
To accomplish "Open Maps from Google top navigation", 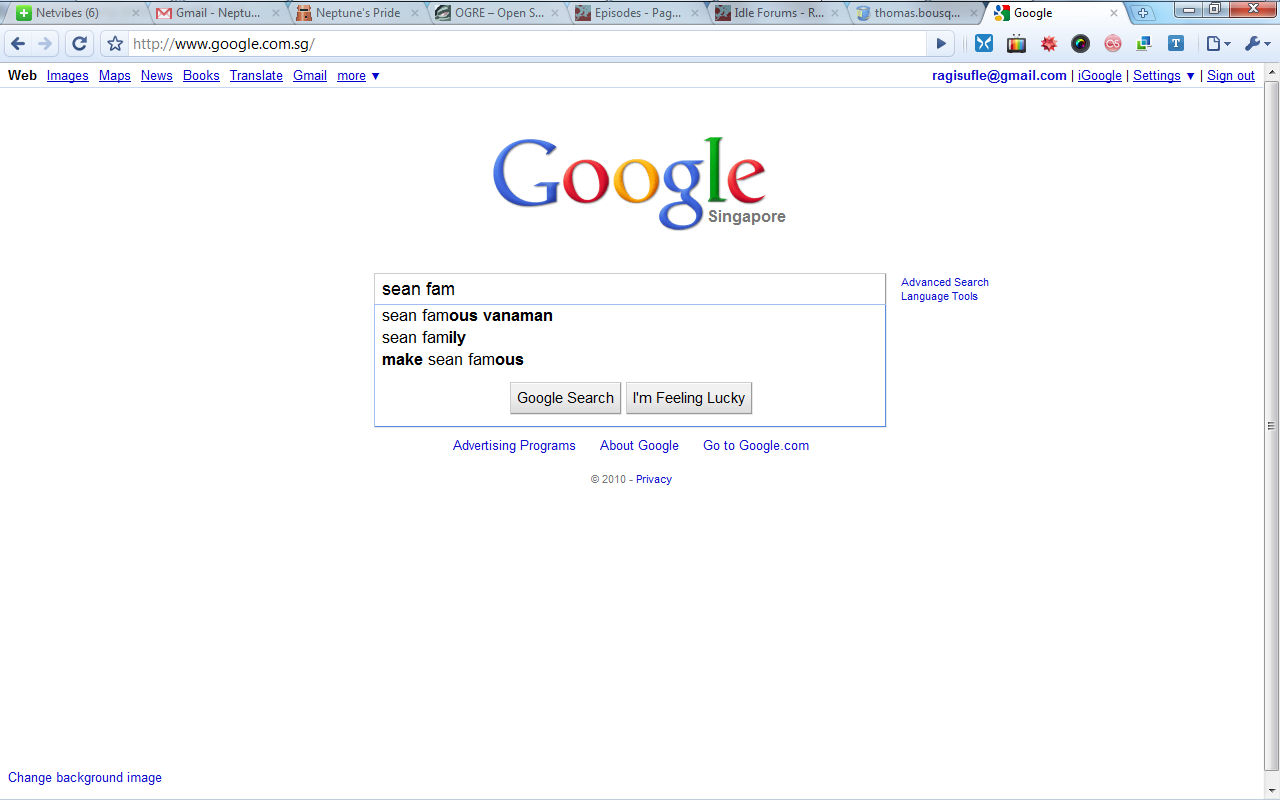I will [115, 76].
